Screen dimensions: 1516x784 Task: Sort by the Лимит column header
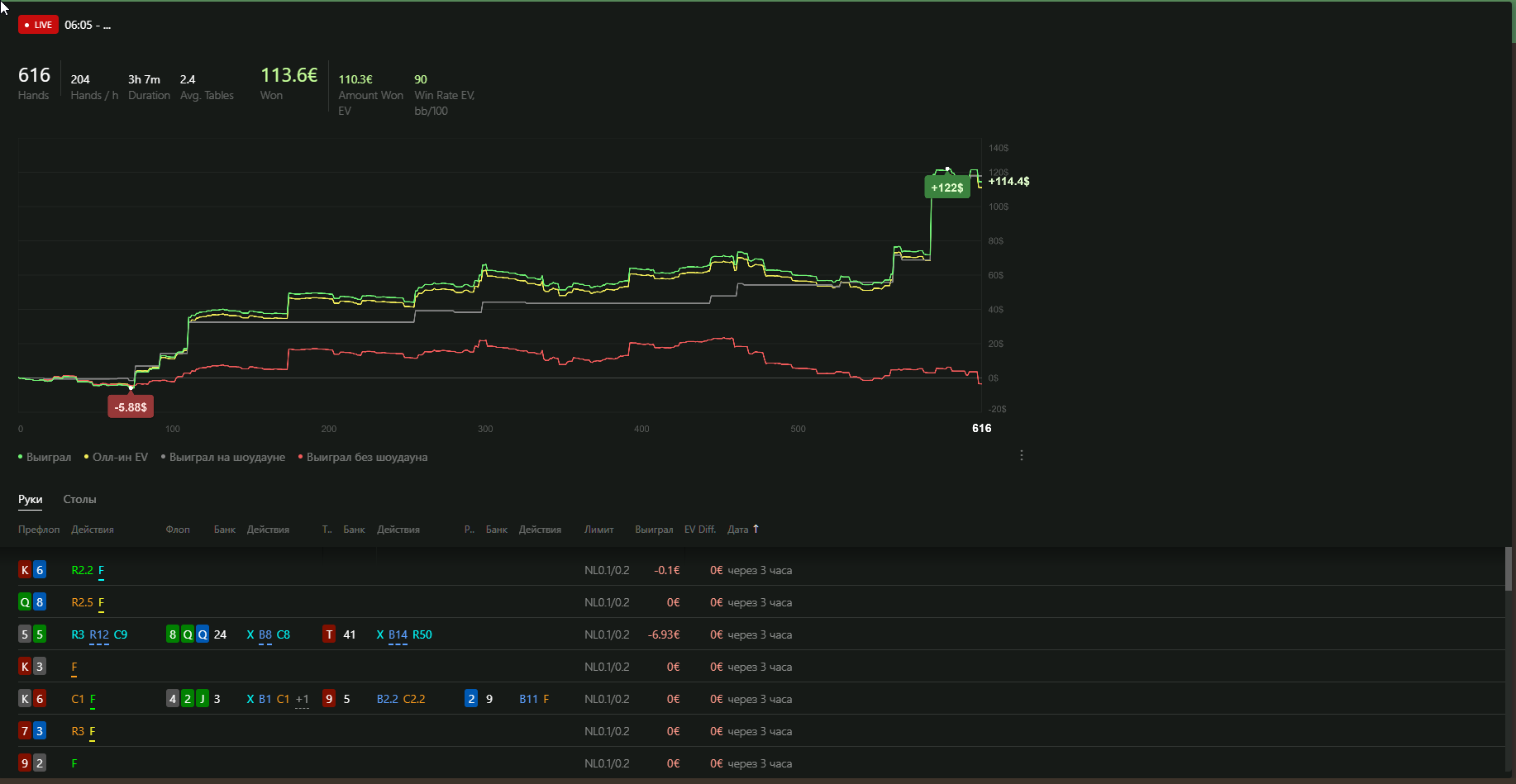[598, 530]
